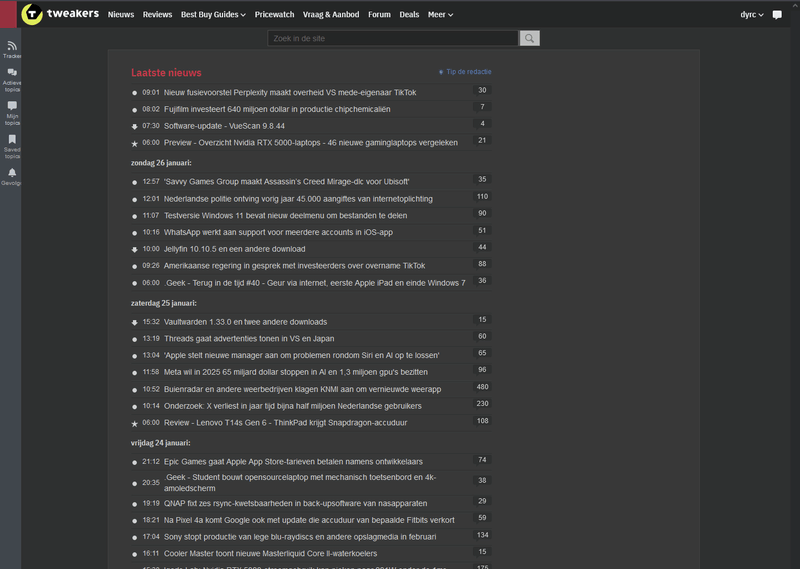Screen dimensions: 800x569
Task: Click the star icon beside Lenovo T14s Gen 6 review
Action: [x=135, y=424]
